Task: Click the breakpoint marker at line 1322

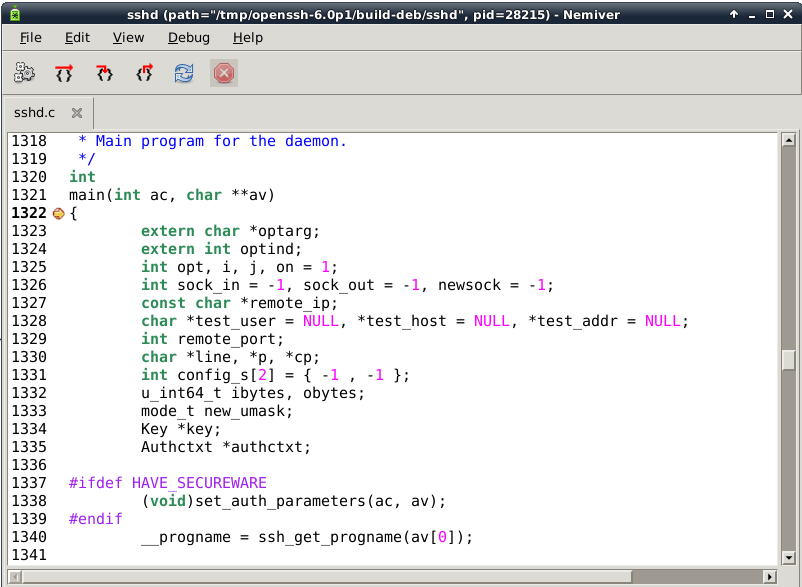Action: pos(58,213)
